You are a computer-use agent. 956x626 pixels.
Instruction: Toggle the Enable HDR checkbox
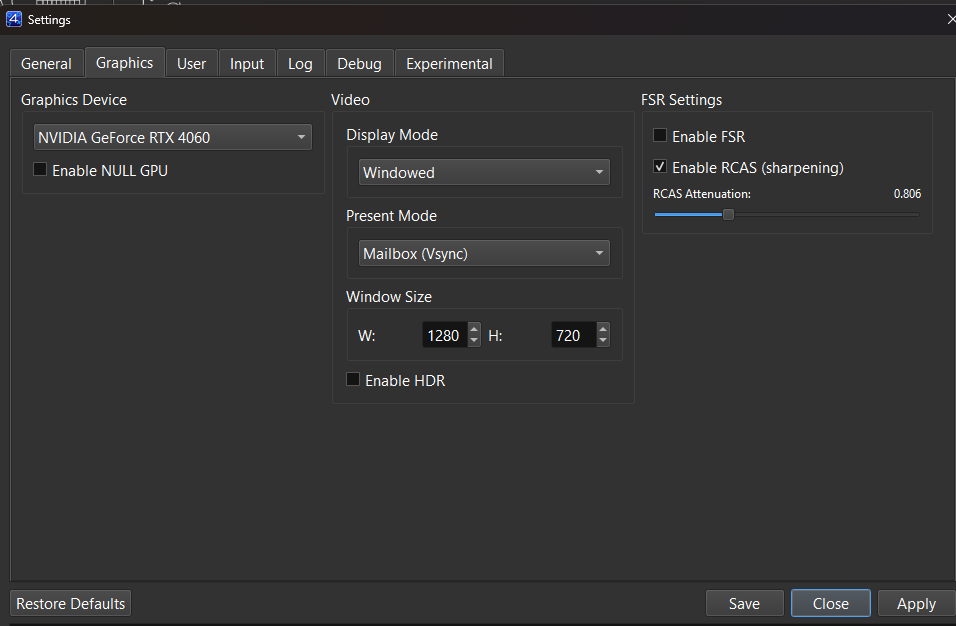click(353, 379)
